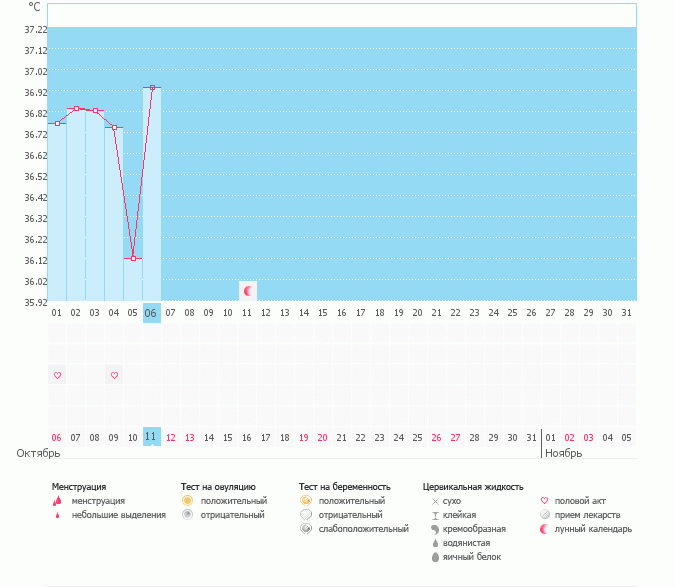Click red calendar date 19 in October

pos(303,438)
